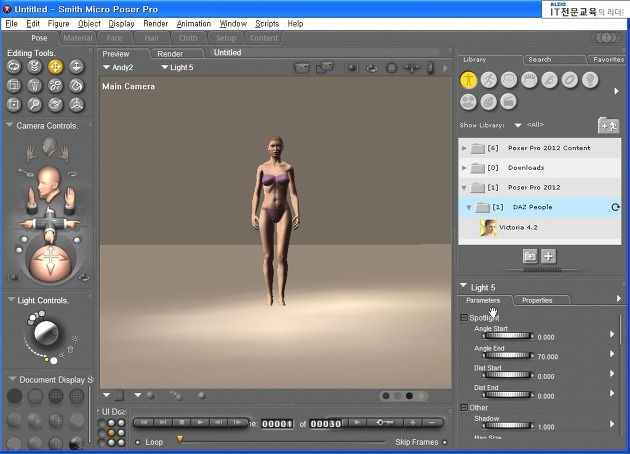The width and height of the screenshot is (630, 454).
Task: Select the Taper editing tool
Action: pos(35,85)
